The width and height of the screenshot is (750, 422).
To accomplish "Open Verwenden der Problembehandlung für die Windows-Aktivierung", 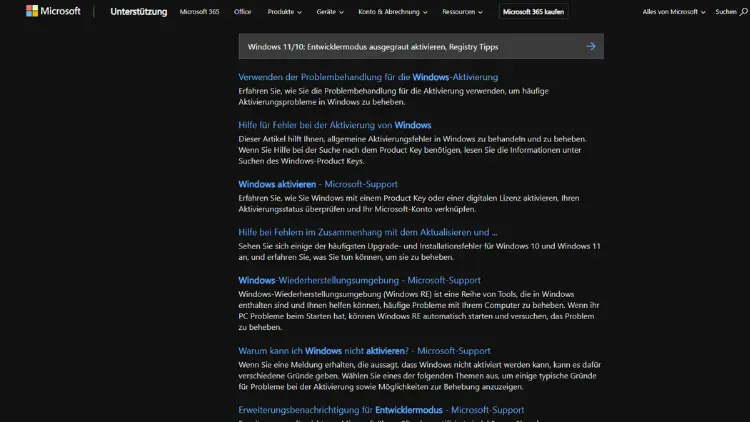I will pos(368,77).
